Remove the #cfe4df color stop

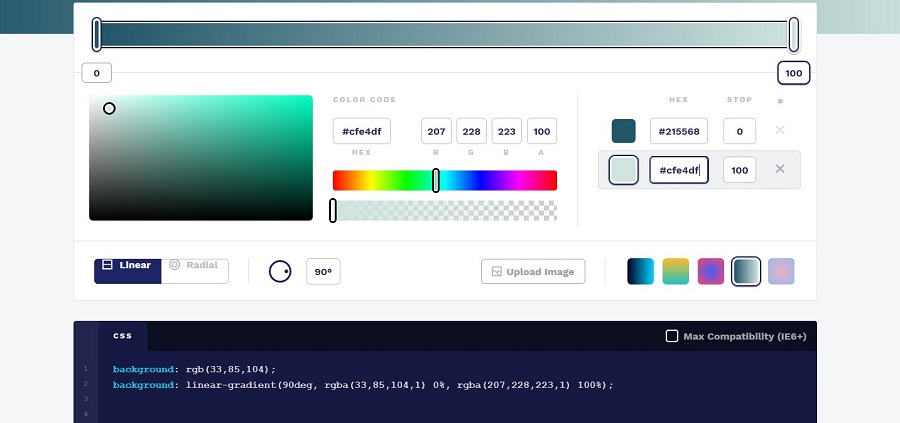(x=780, y=169)
